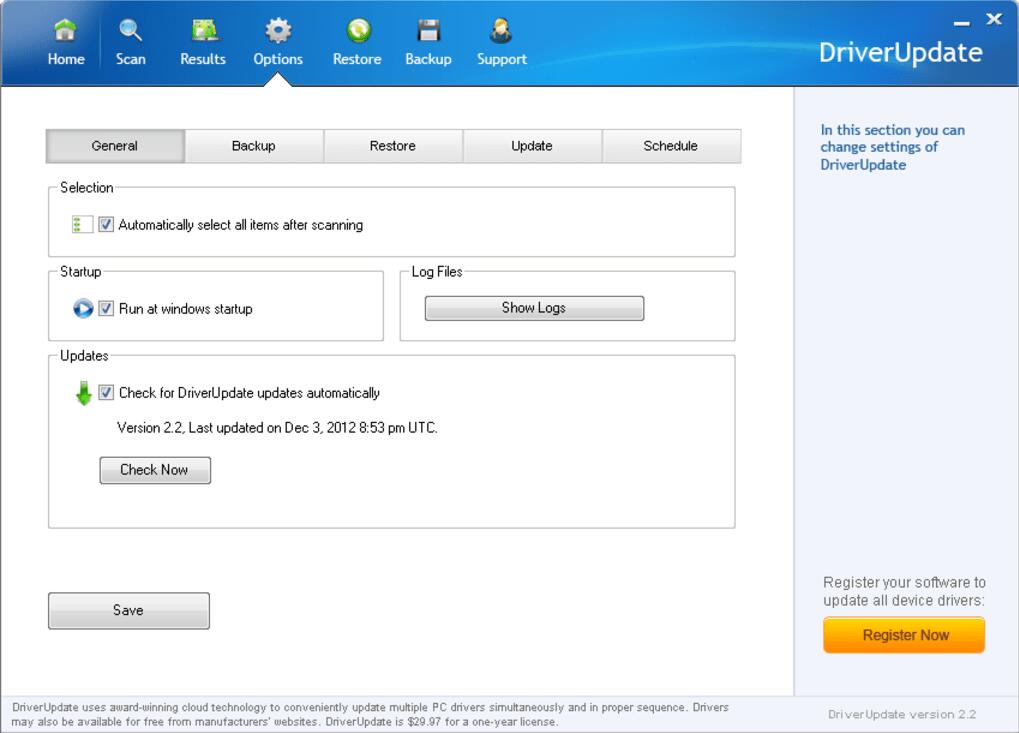
Task: Click the orange Register Now button
Action: pyautogui.click(x=904, y=635)
